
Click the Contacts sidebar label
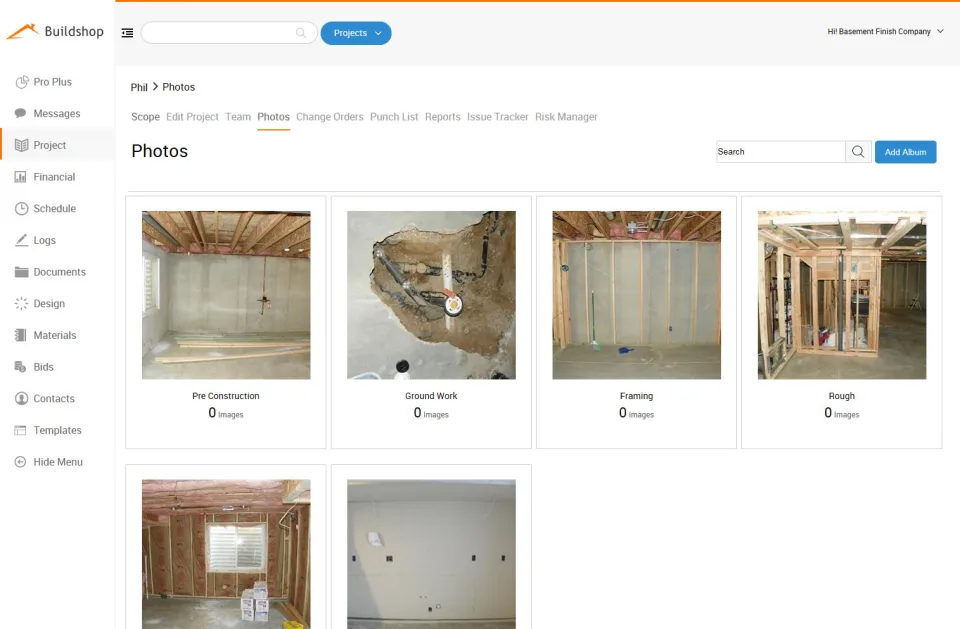[x=54, y=399]
